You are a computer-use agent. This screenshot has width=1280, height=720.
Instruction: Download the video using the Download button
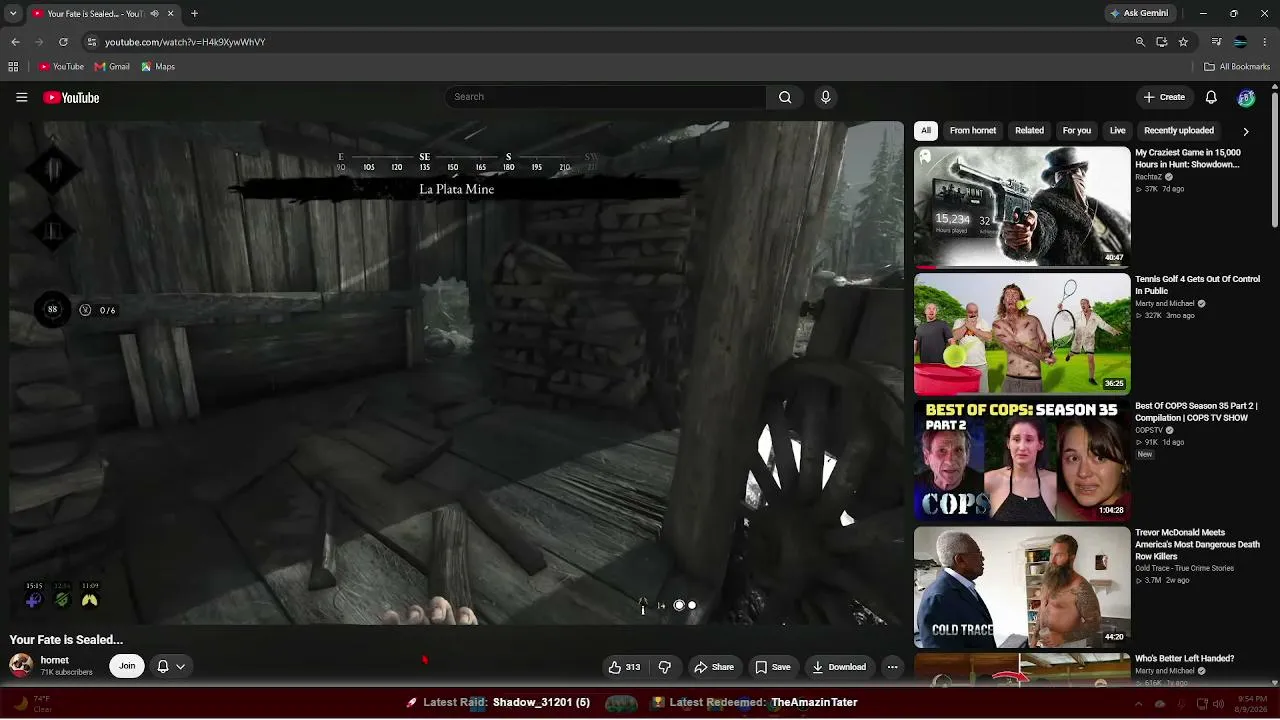(x=839, y=667)
